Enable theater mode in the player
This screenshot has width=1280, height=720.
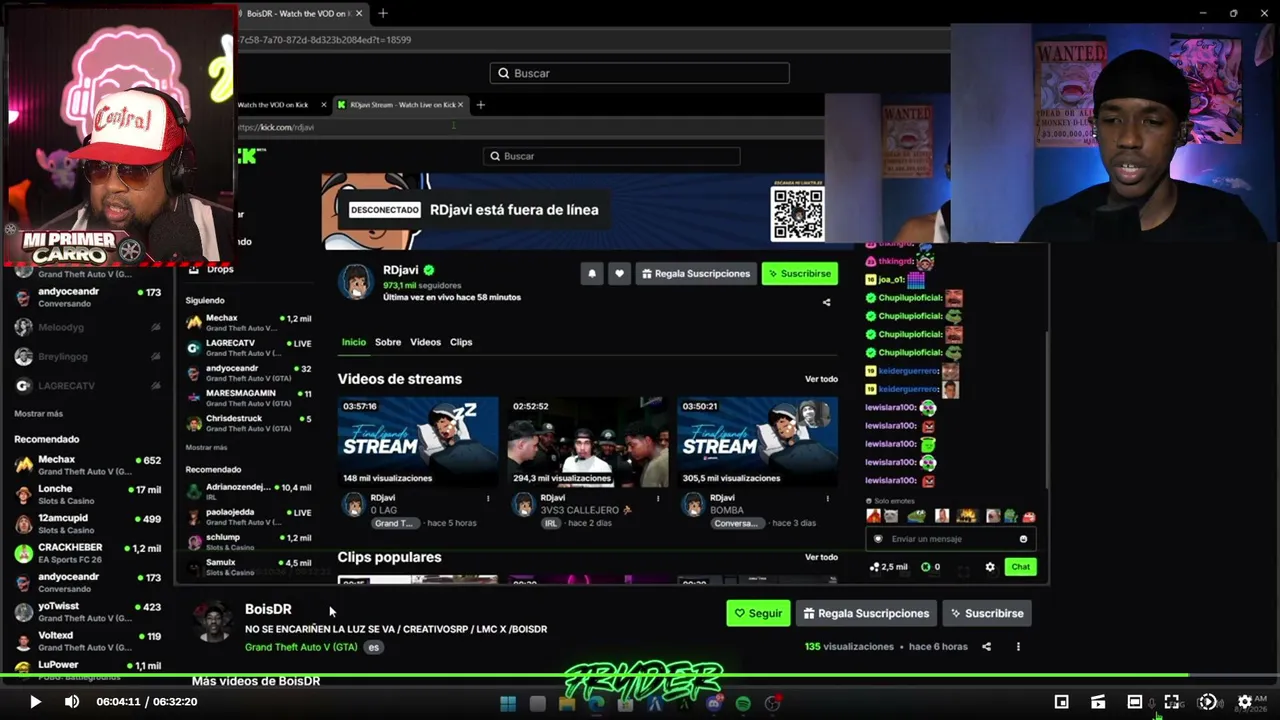[1134, 702]
